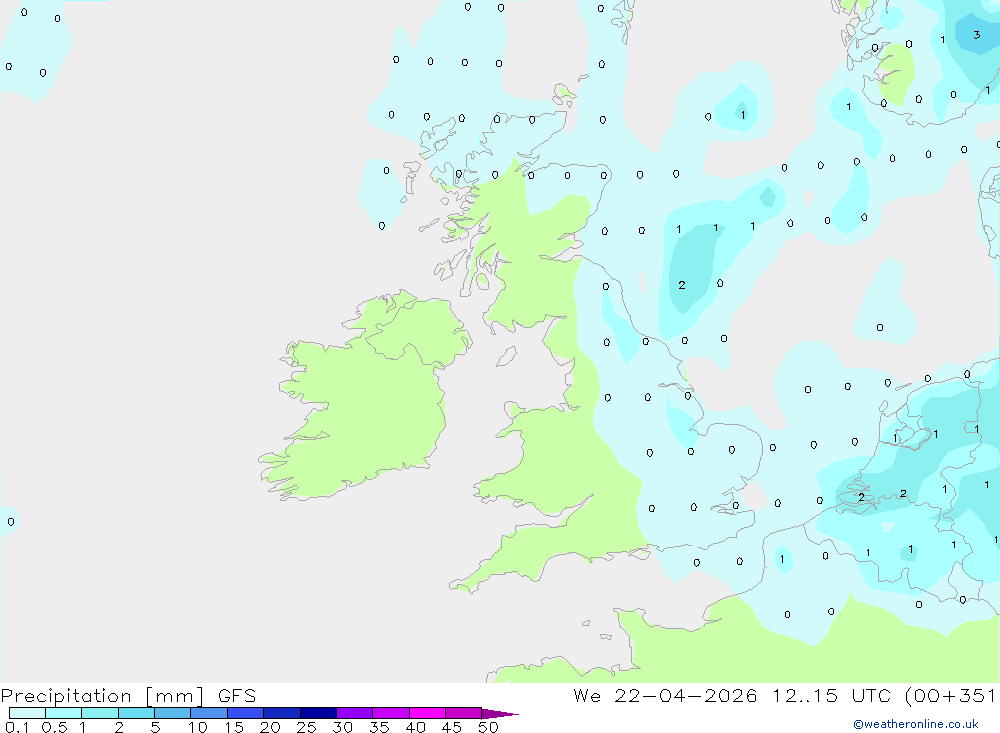1000x733 pixels.
Task: Click the 25–30 mm navy legend swatch
Action: coord(318,713)
